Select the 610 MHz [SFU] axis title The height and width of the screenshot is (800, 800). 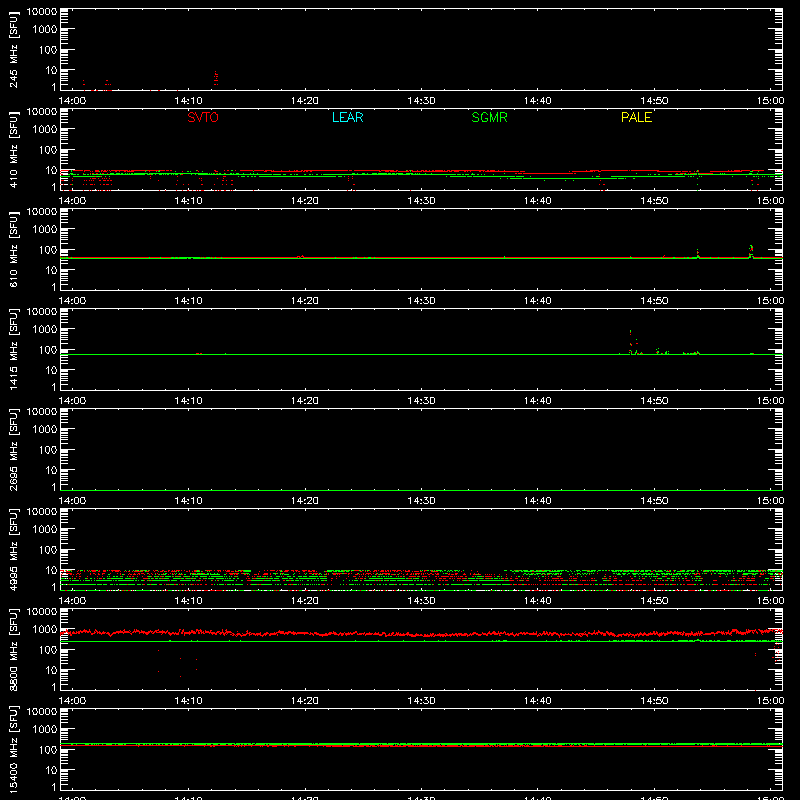click(13, 250)
